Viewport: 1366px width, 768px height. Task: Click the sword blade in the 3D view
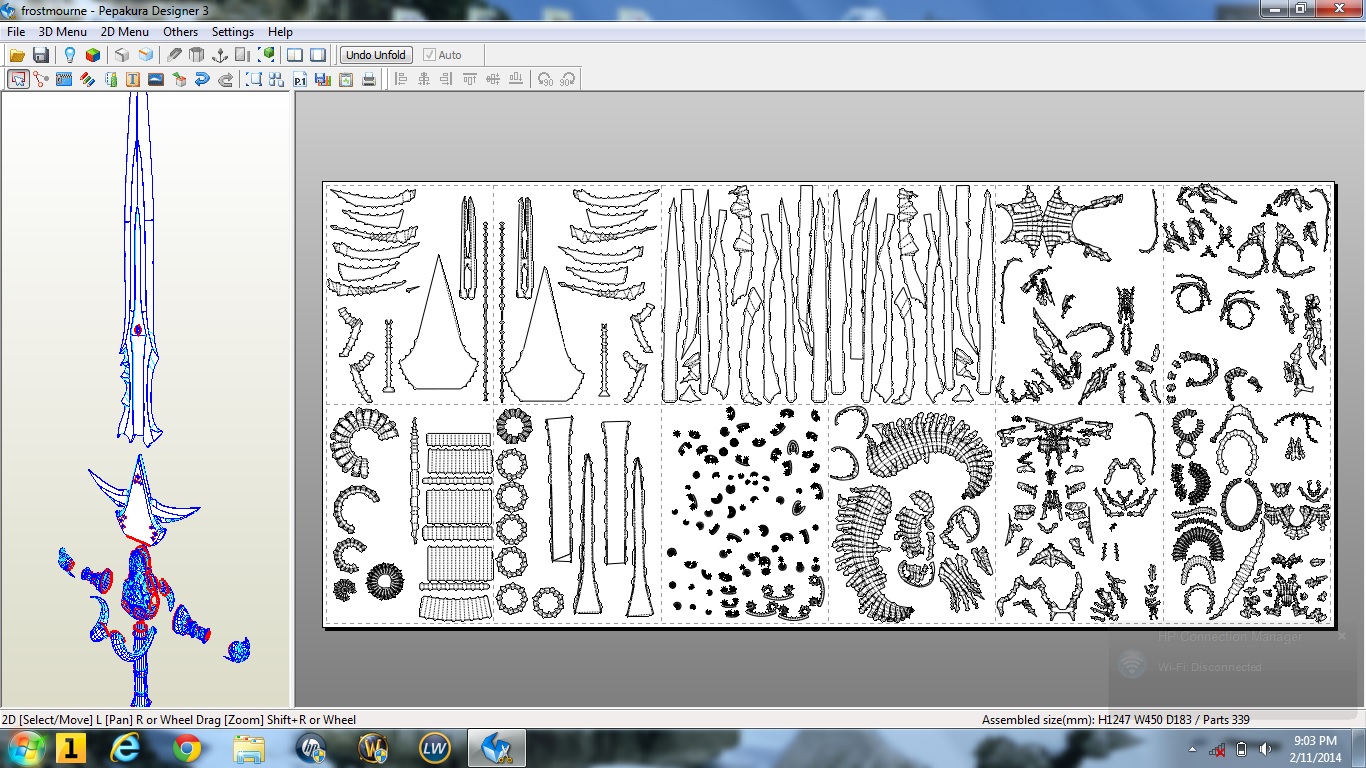point(139,270)
